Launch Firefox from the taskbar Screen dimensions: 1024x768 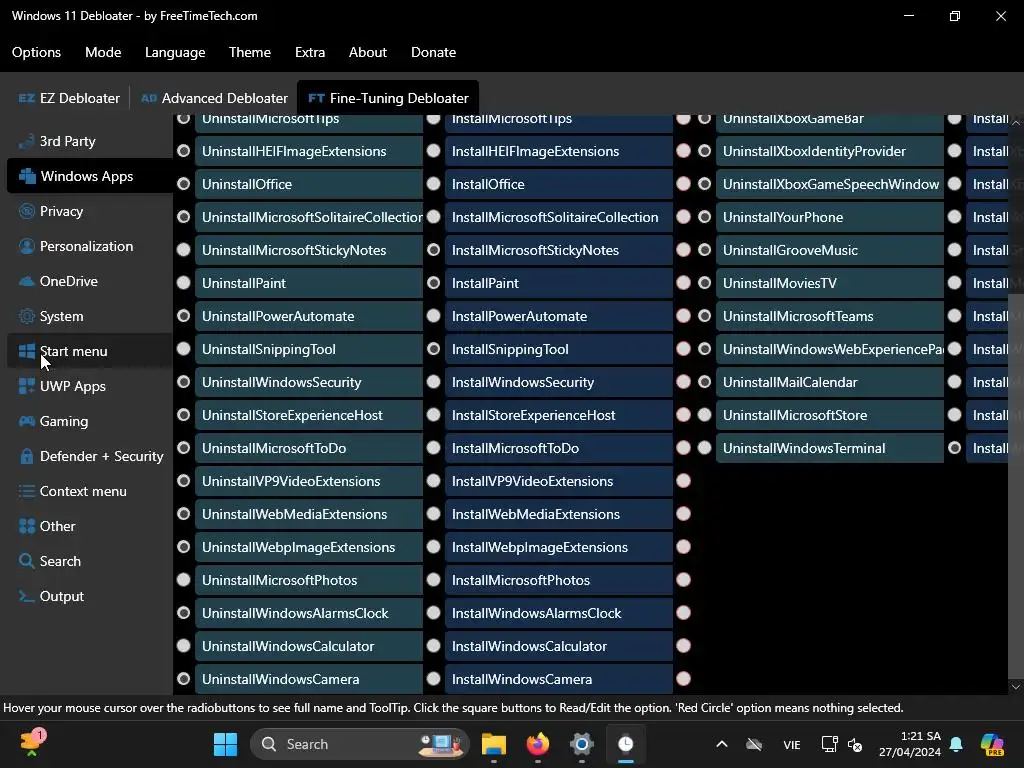(537, 744)
